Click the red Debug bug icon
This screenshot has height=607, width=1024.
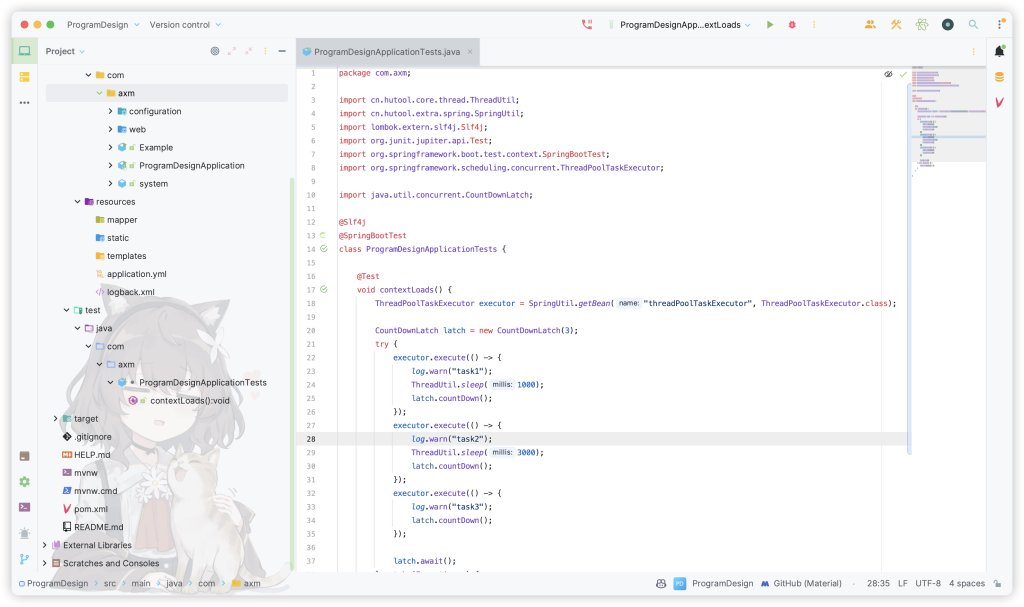tap(792, 24)
